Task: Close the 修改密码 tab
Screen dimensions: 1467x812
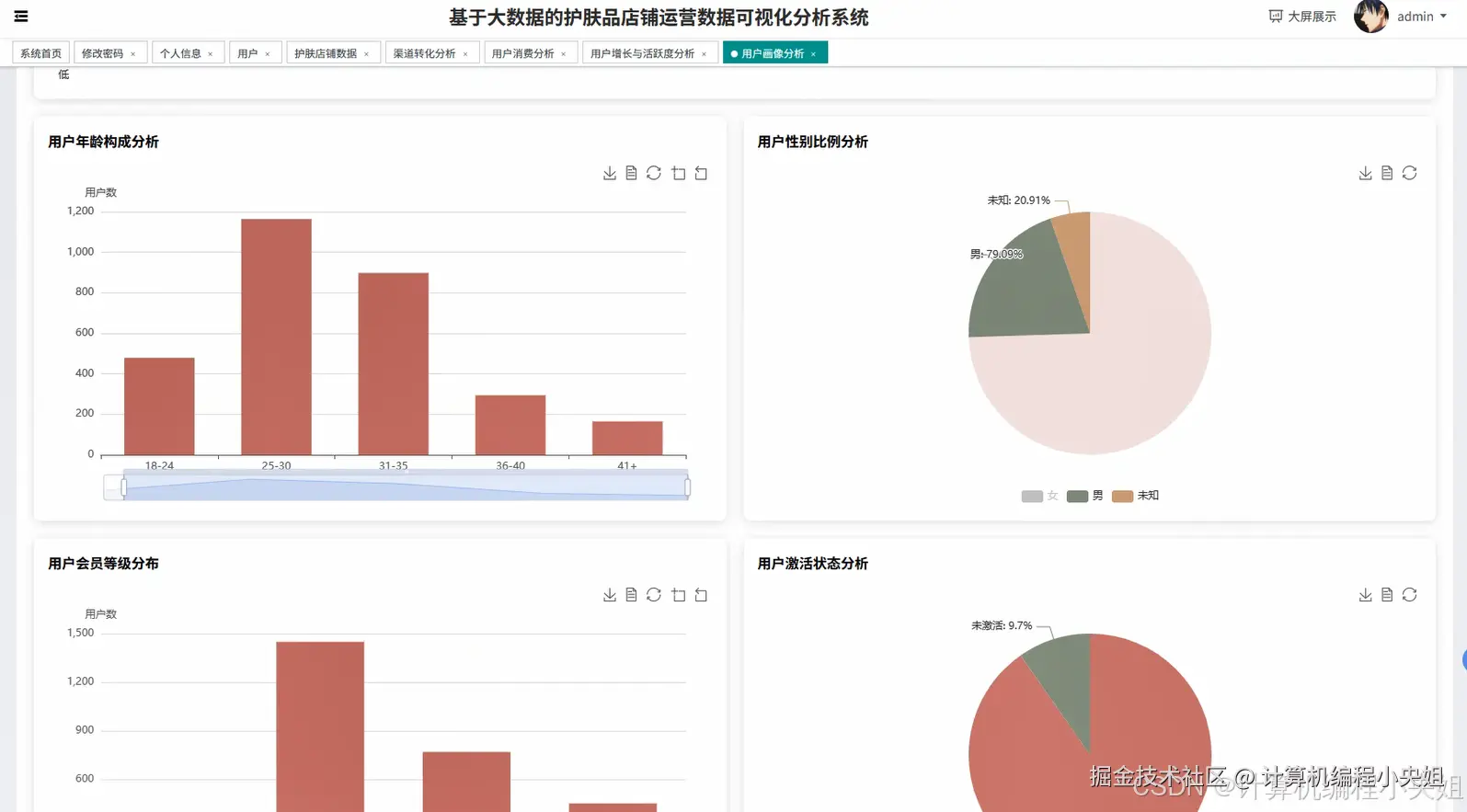Action: (133, 54)
